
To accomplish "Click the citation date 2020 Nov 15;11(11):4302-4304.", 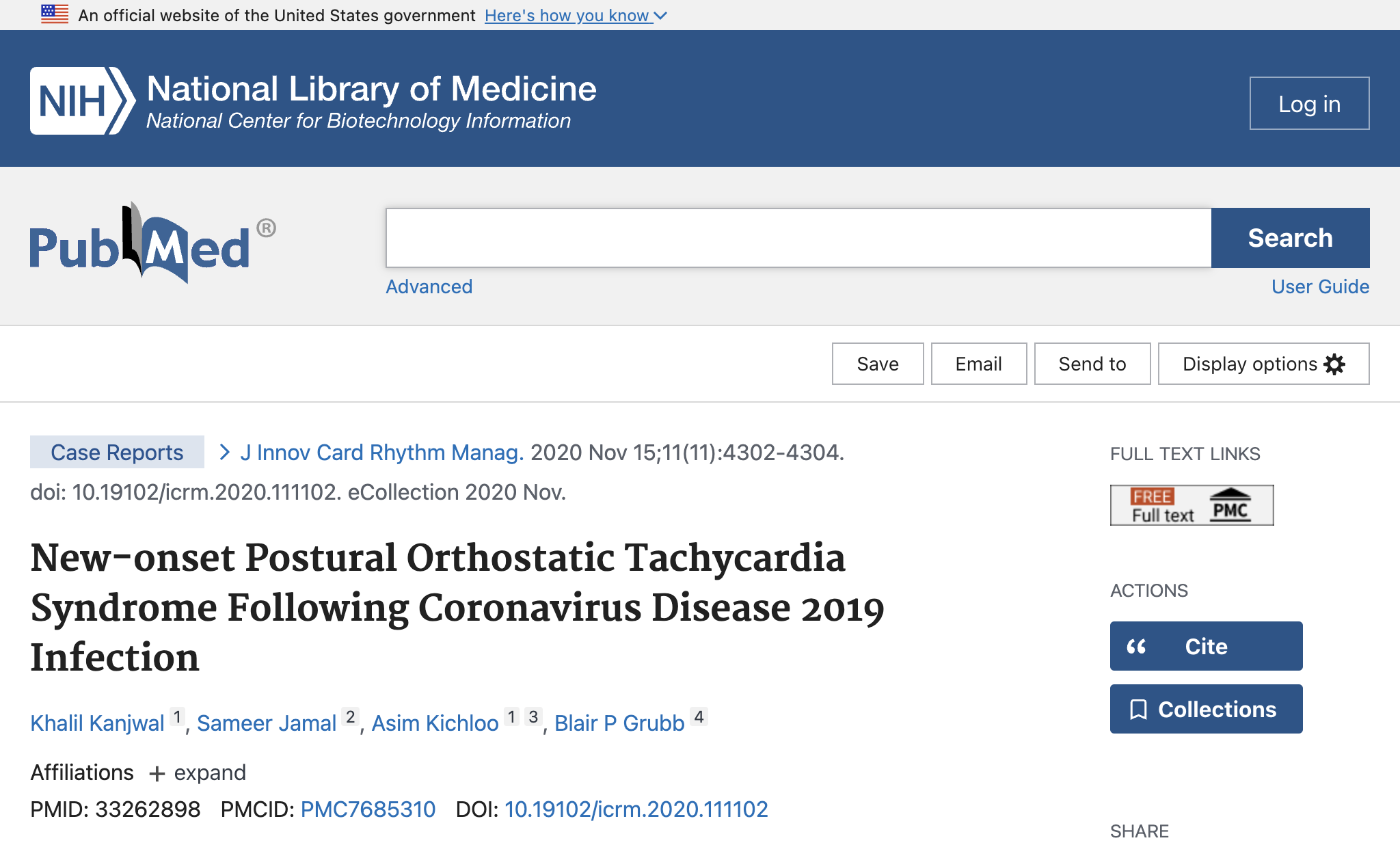I will coord(687,452).
